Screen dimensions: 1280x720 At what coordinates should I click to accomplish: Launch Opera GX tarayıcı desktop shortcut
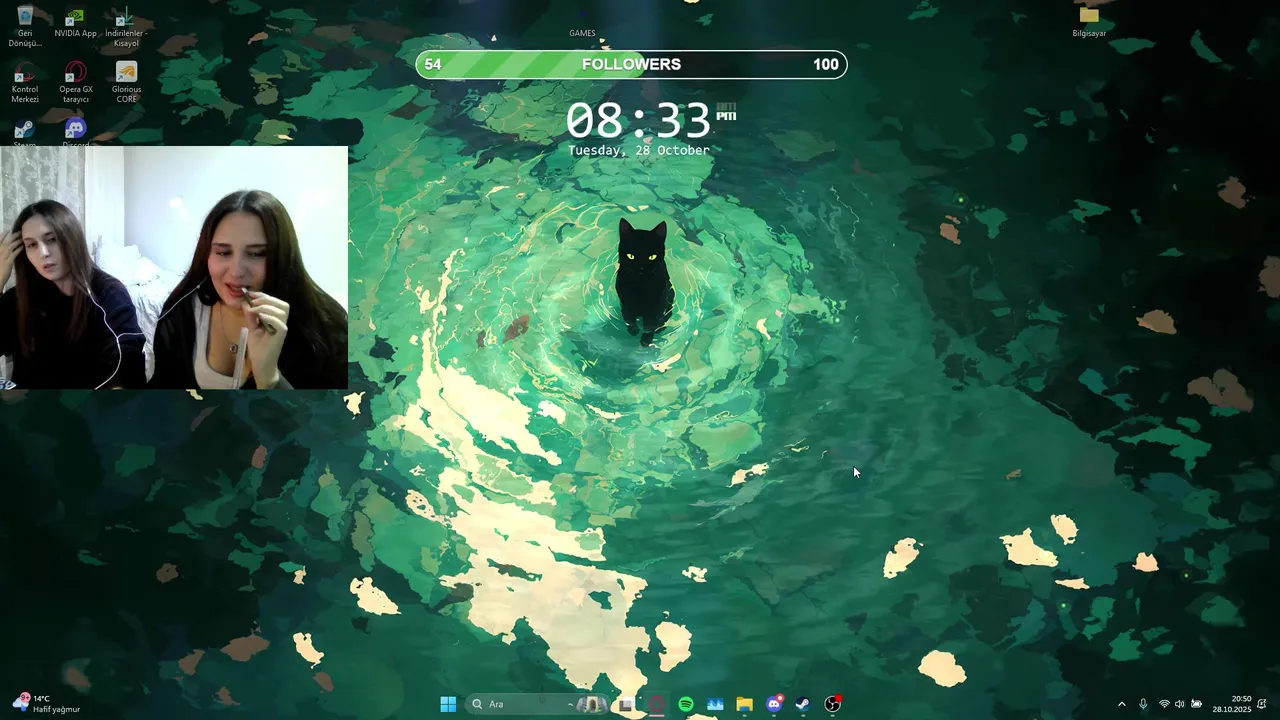75,82
